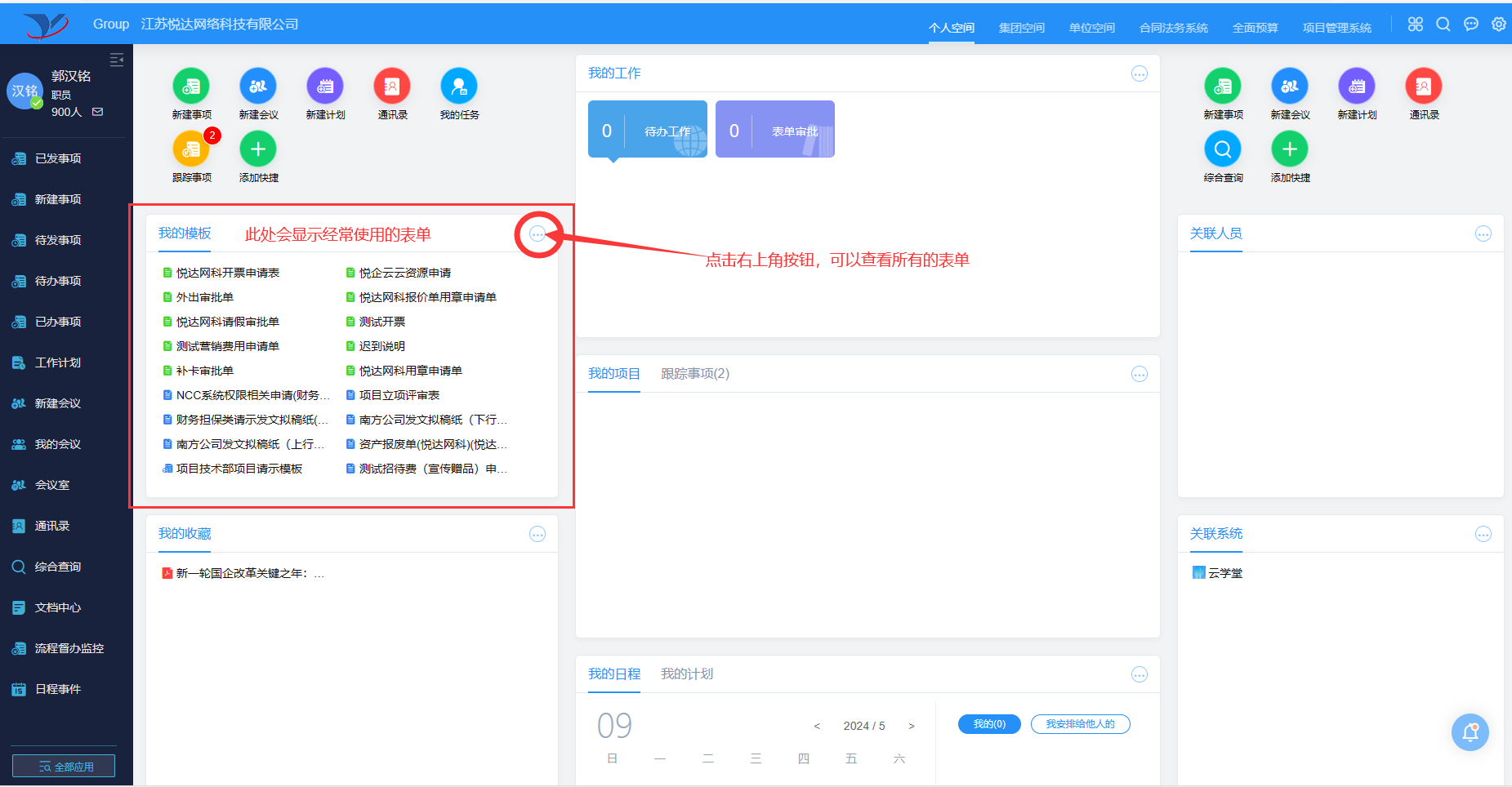Image resolution: width=1512 pixels, height=787 pixels.
Task: Click the left 添加快捷 plus icon
Action: coord(258,149)
